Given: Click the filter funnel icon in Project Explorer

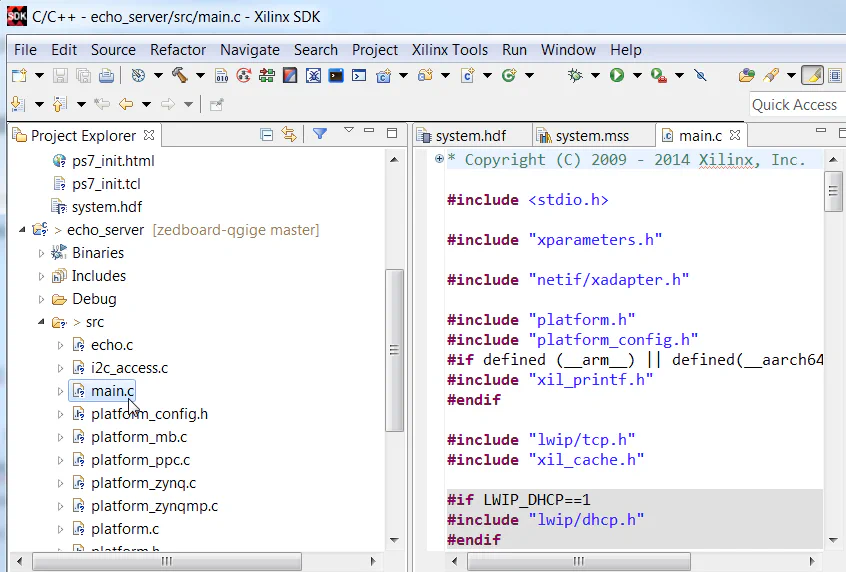Looking at the screenshot, I should 320,134.
